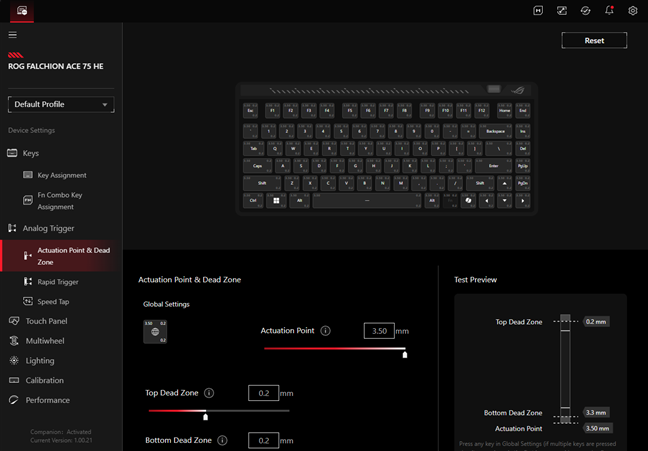Viewport: 648px width, 451px height.
Task: Select the Backspace key
Action: pos(495,131)
